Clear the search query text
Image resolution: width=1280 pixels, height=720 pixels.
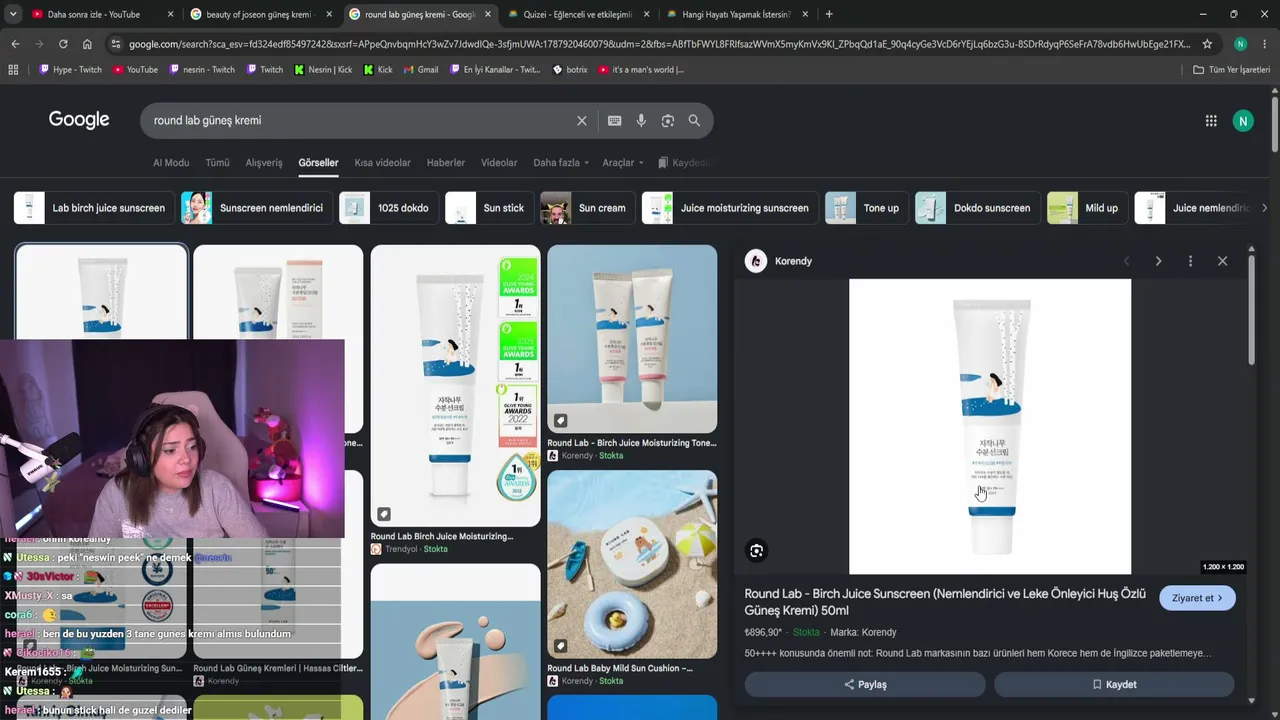(x=582, y=121)
